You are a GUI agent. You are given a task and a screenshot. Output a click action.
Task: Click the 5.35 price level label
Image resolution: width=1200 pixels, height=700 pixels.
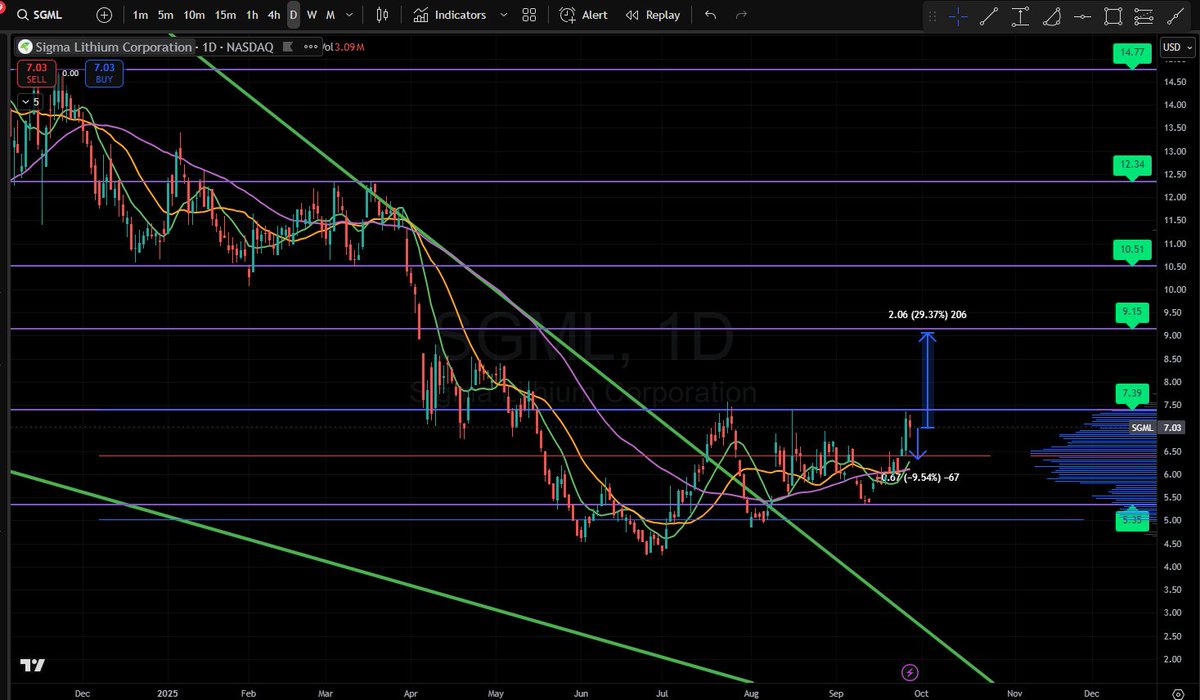[x=1132, y=521]
